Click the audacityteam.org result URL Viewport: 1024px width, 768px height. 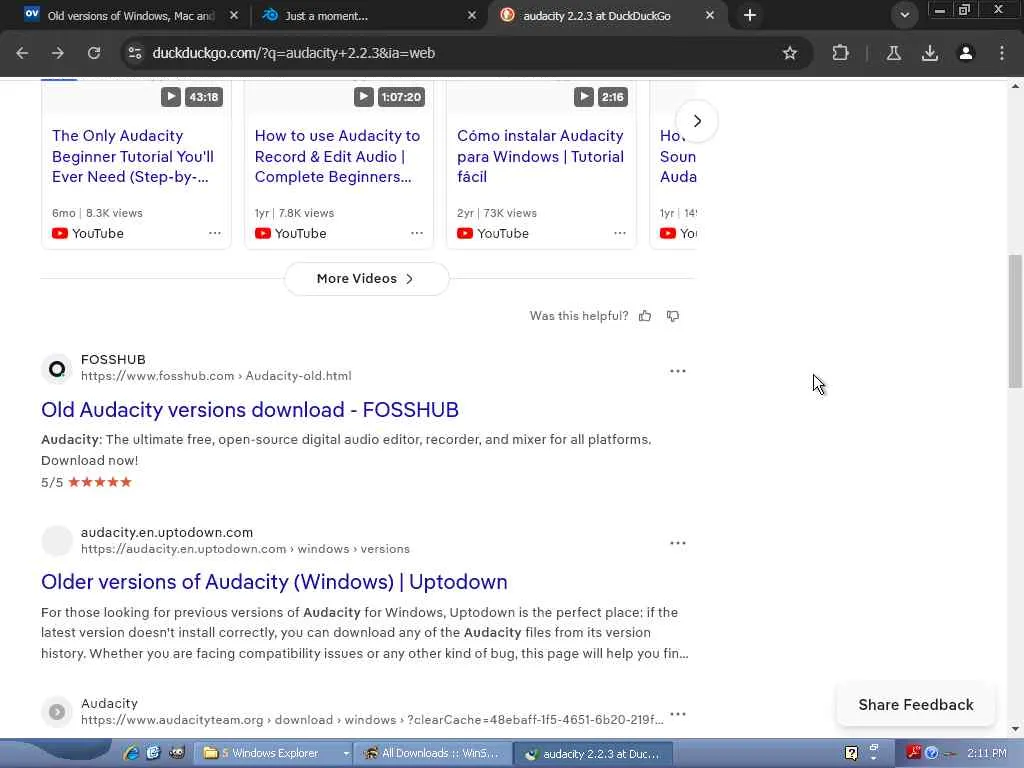(372, 720)
